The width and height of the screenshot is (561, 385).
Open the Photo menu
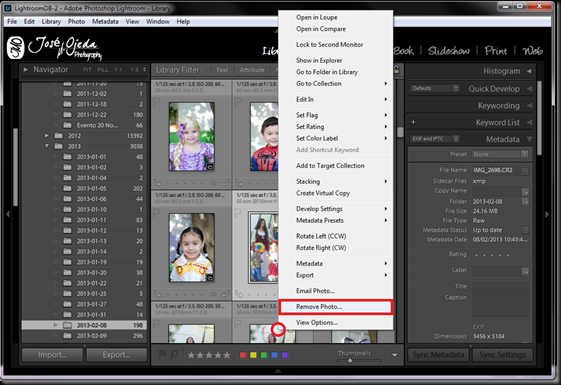(x=77, y=21)
